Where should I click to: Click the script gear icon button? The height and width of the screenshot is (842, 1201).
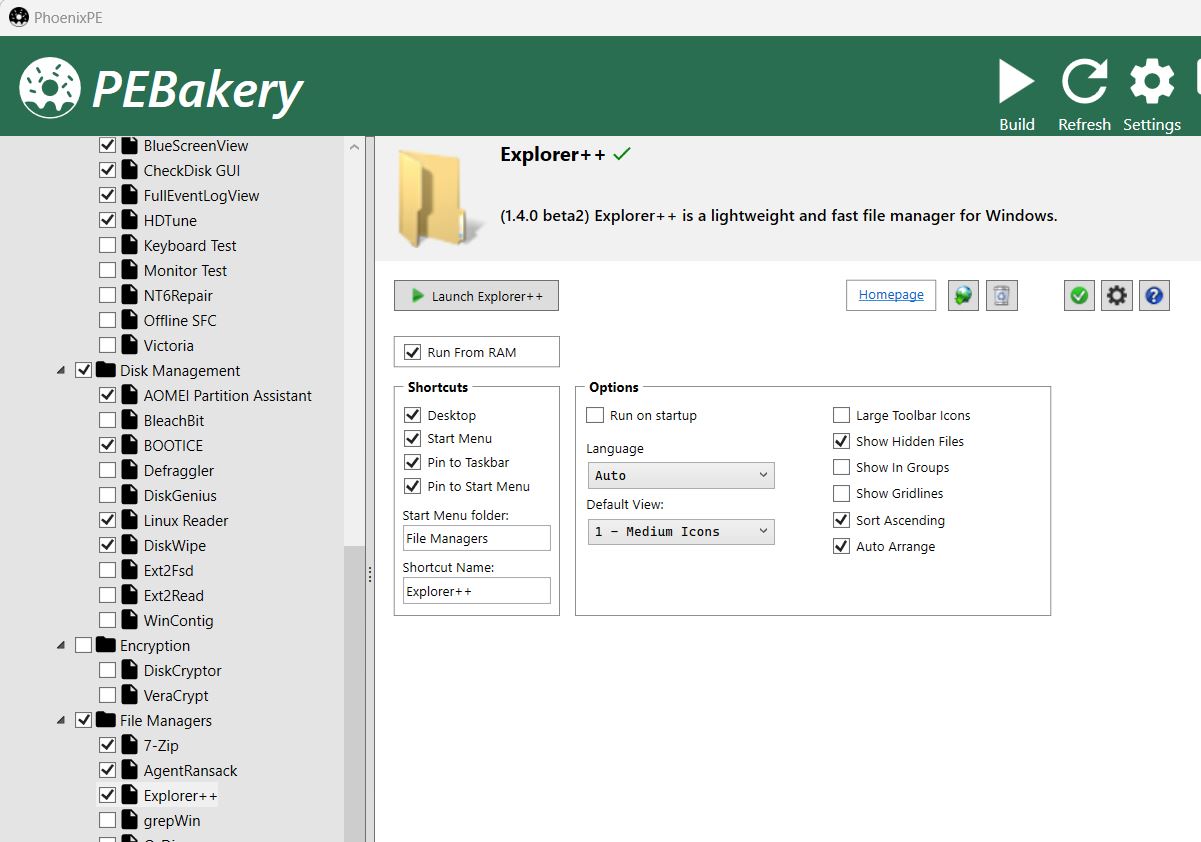click(1117, 296)
